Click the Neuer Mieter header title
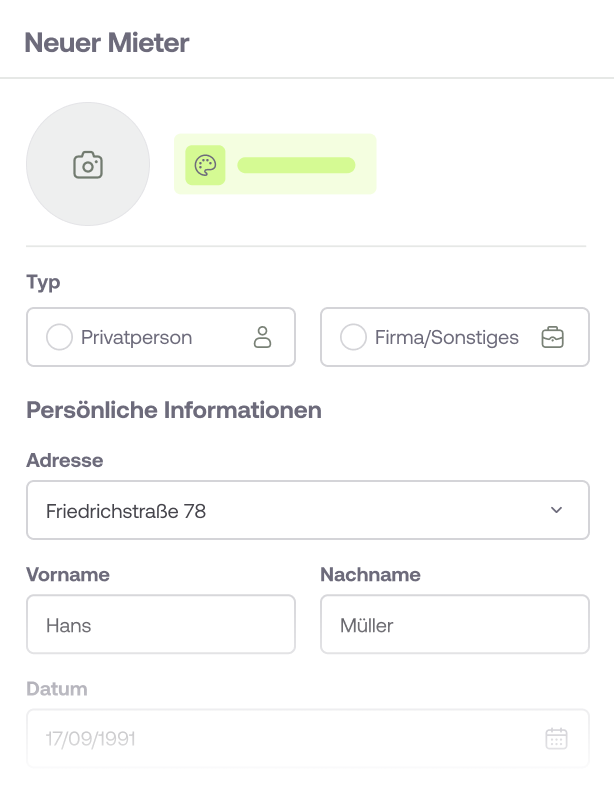 tap(106, 42)
